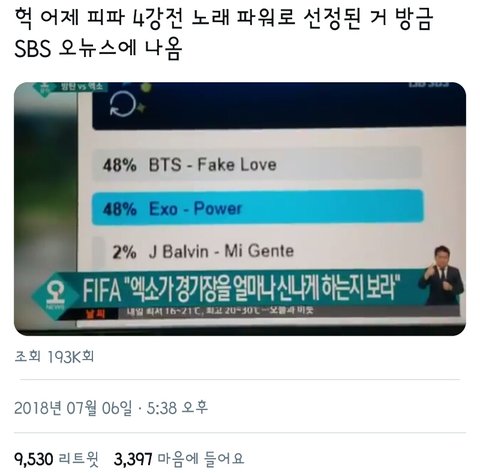Click the 48% beside Exo - Power
This screenshot has height=473, width=480.
(119, 209)
